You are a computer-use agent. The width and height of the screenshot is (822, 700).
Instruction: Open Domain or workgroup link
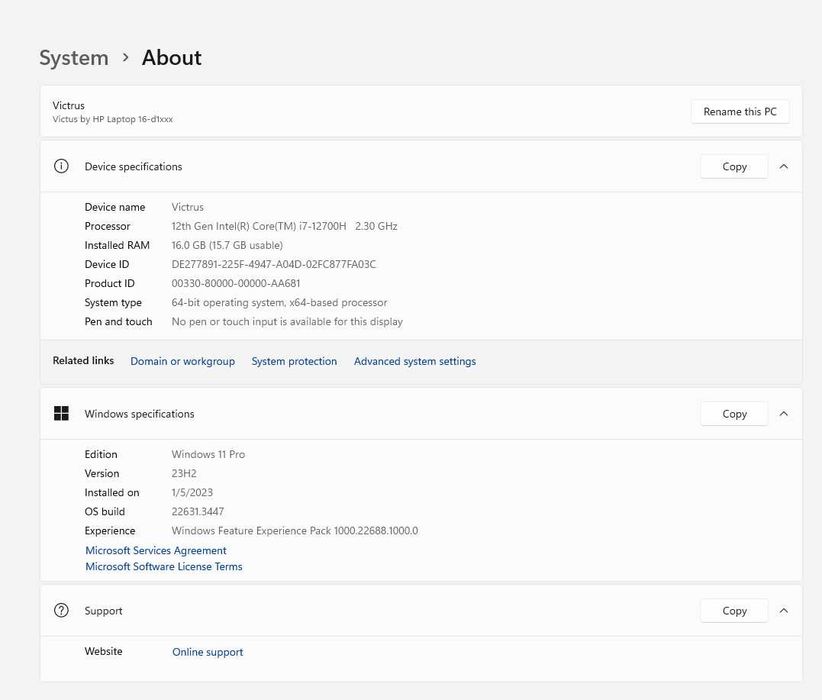click(182, 361)
